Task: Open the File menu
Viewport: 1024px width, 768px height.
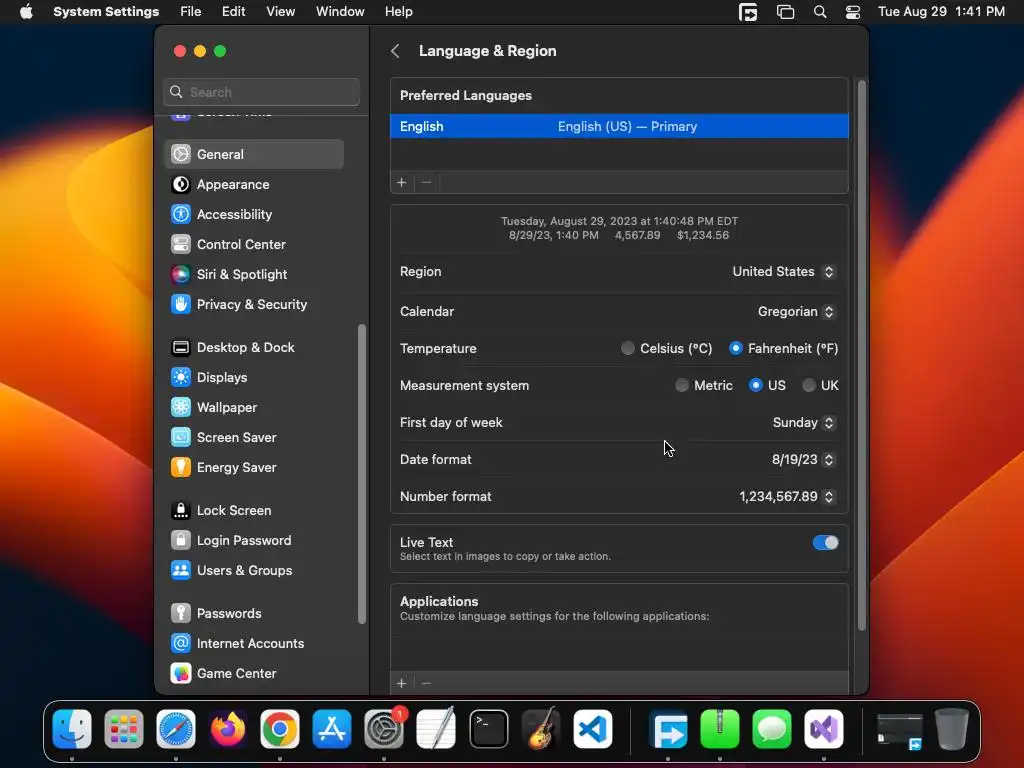Action: (x=191, y=12)
